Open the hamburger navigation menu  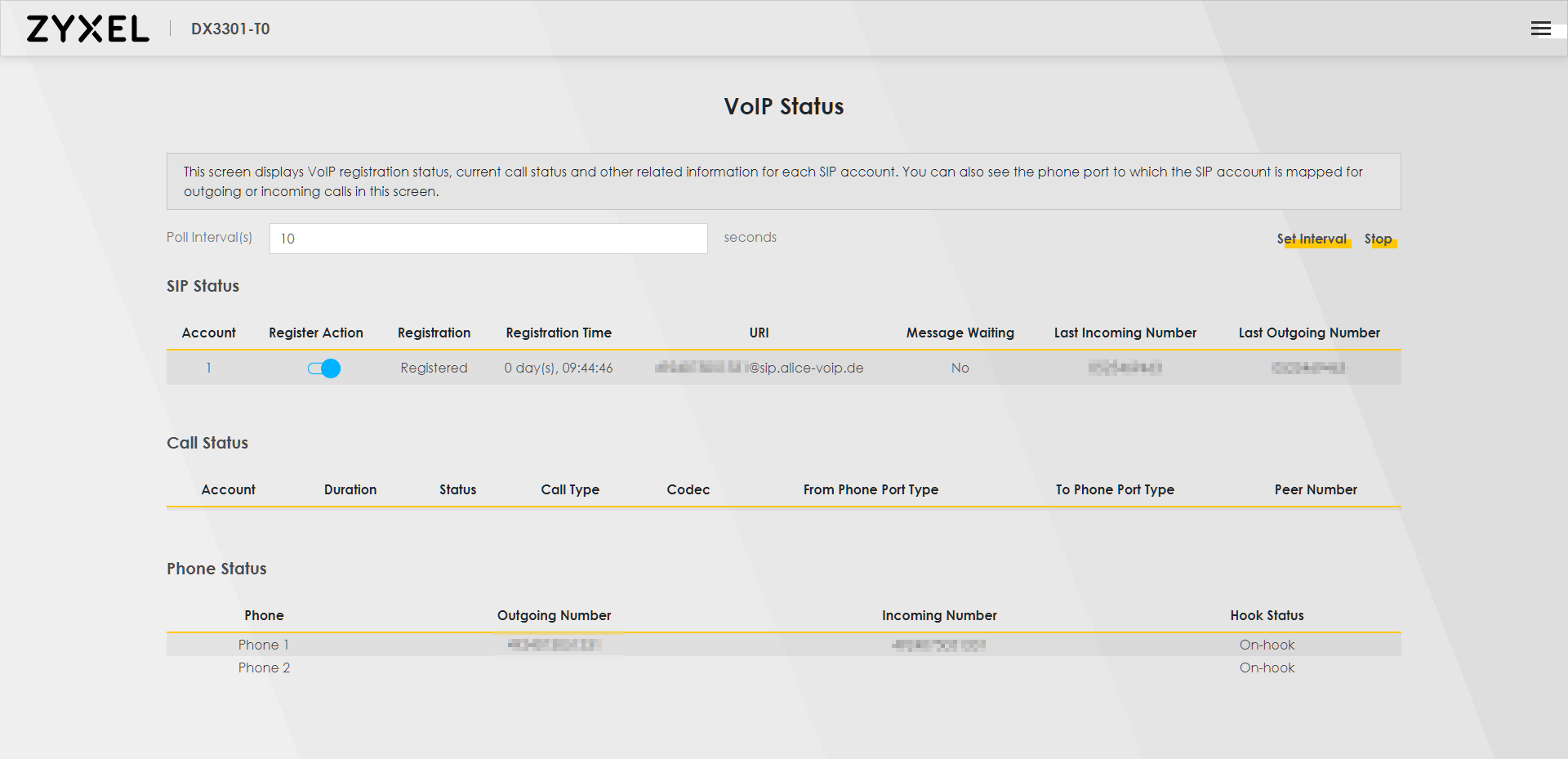pos(1540,29)
